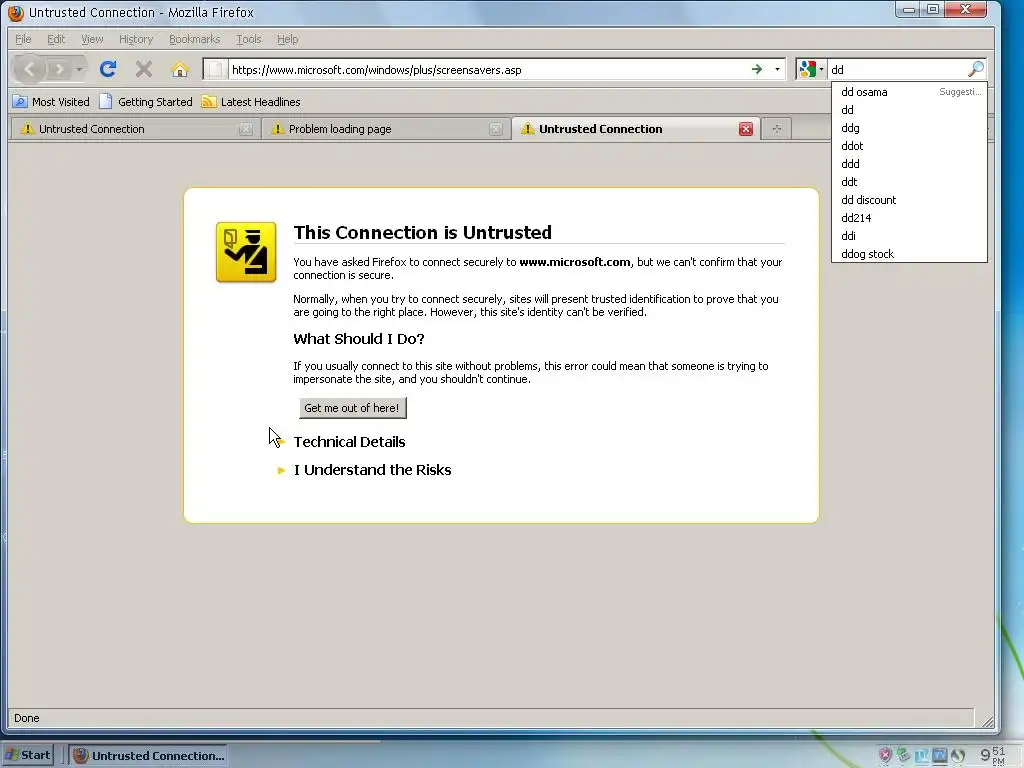Click the window resize grip corner

[x=987, y=722]
